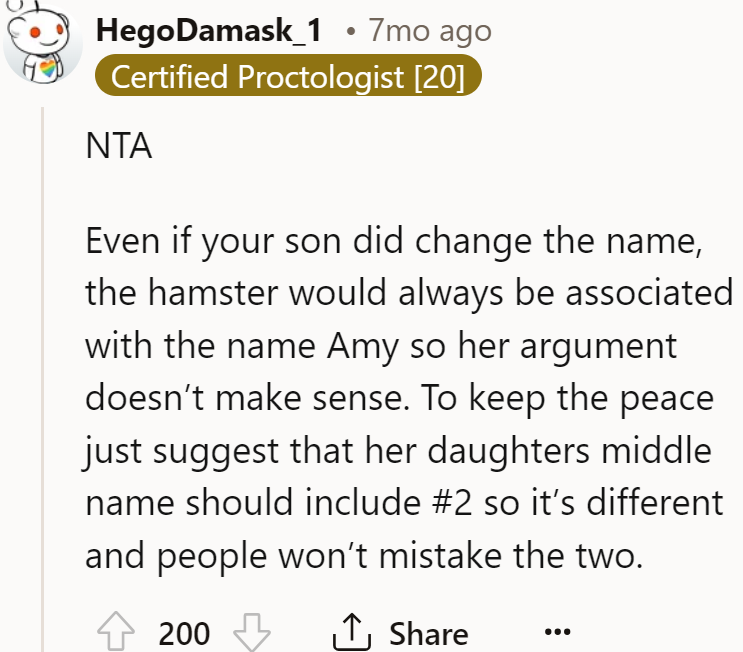
Task: Open the three-dot more options menu
Action: pos(558,631)
